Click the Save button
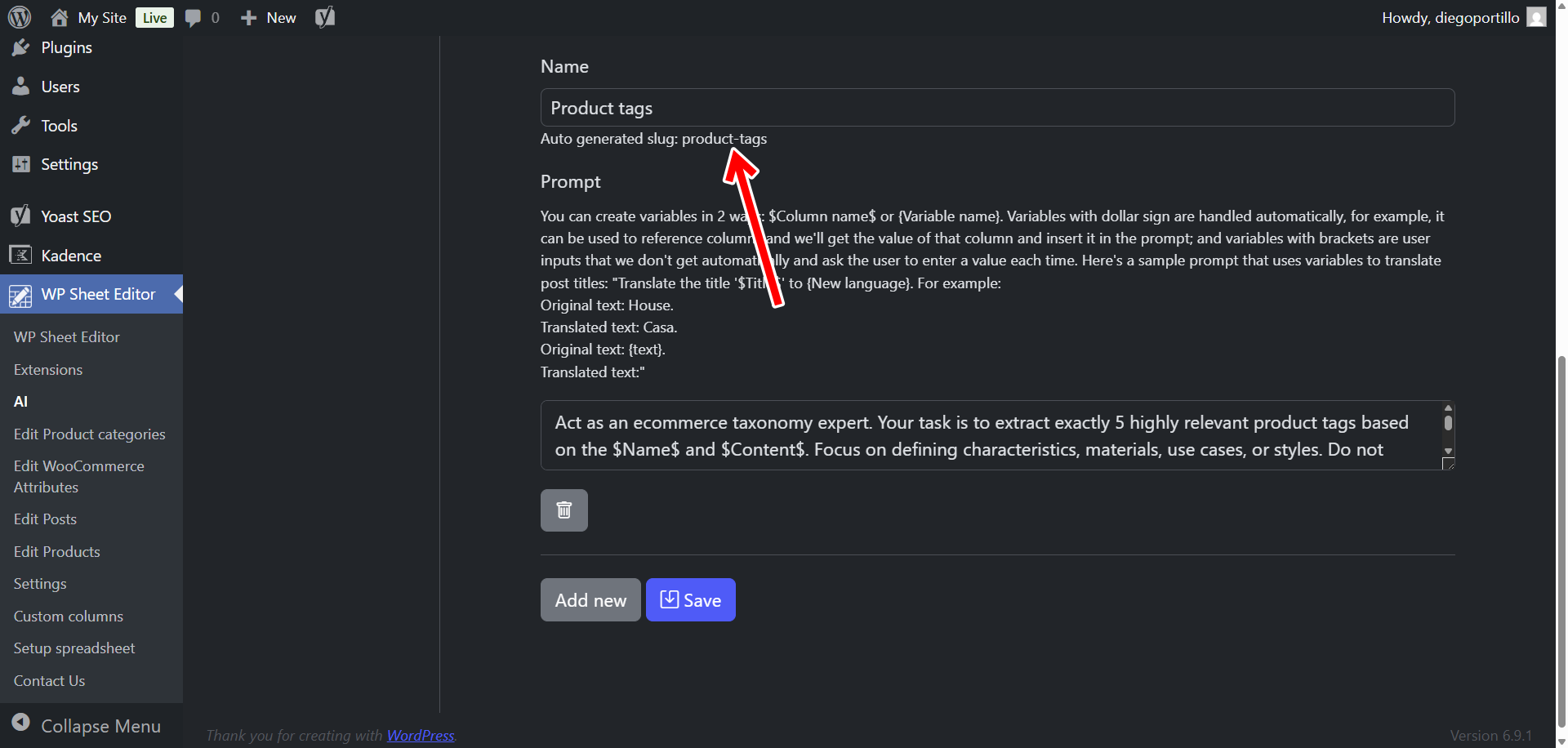Screen dimensions: 1568x748 click(x=690, y=600)
